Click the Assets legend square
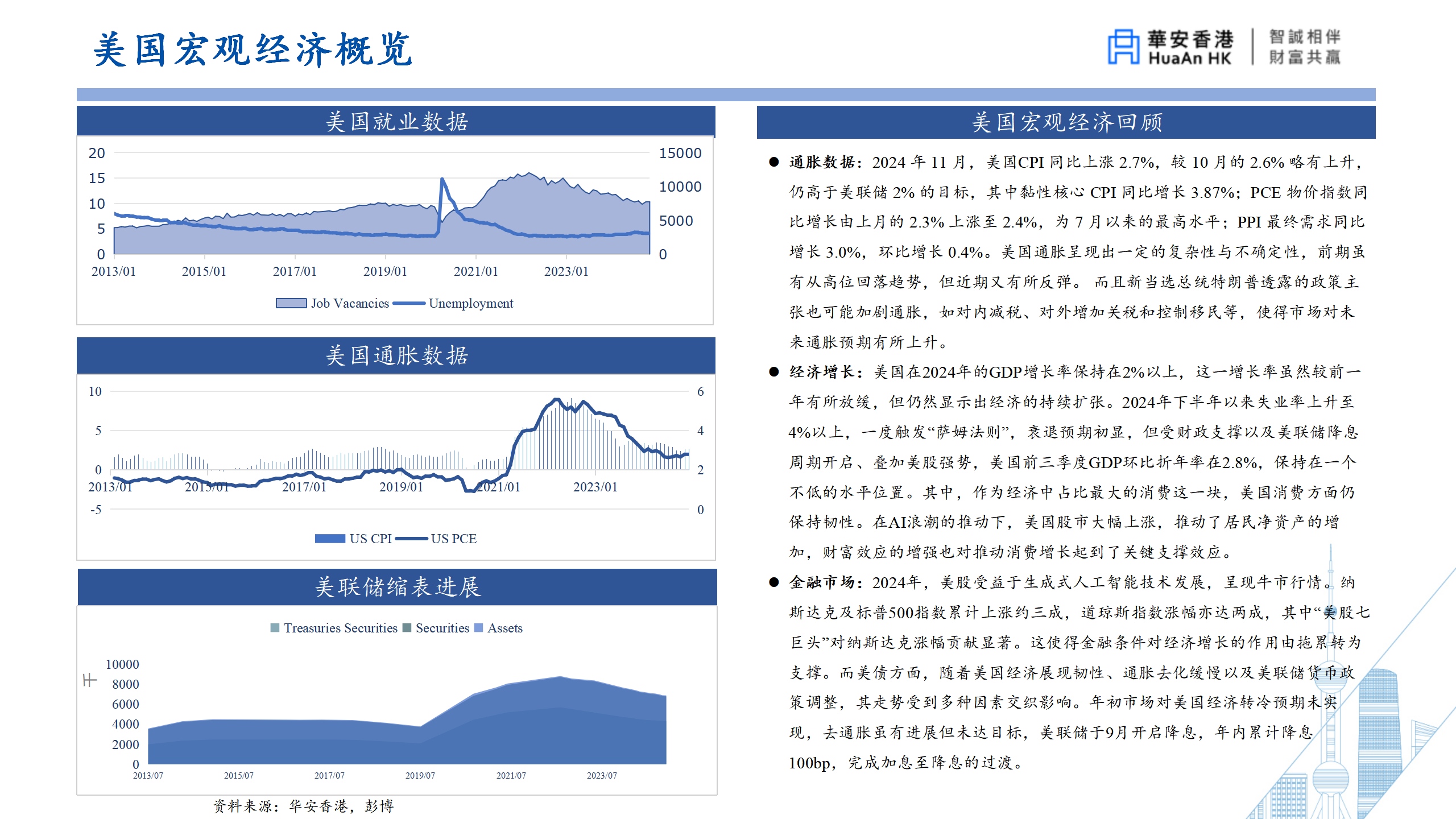Image resolution: width=1456 pixels, height=819 pixels. click(x=478, y=628)
